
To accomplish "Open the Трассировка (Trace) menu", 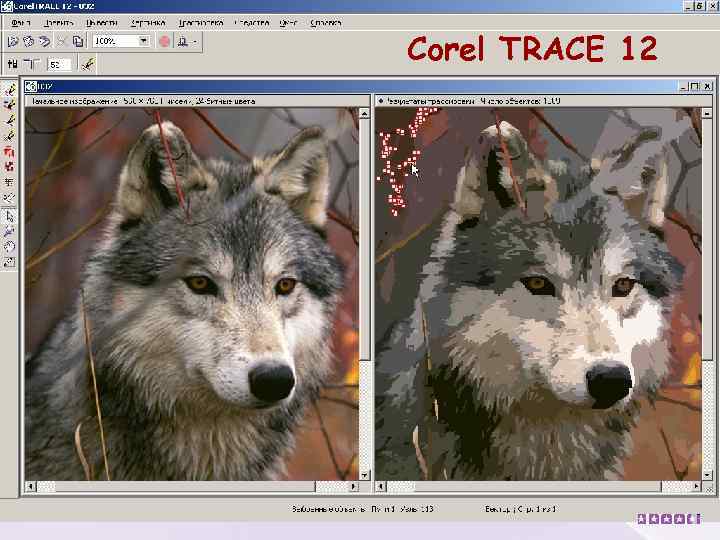I will tap(201, 22).
